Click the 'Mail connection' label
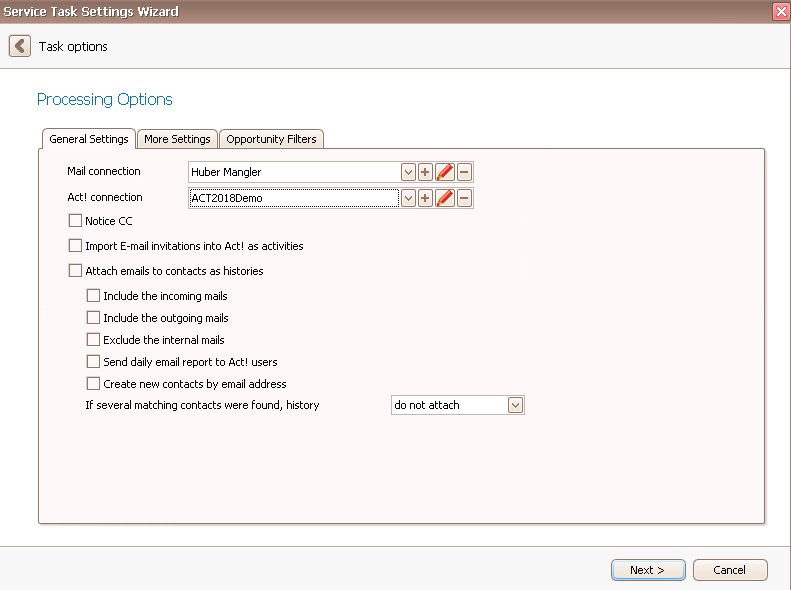This screenshot has height=590, width=791. (x=104, y=171)
